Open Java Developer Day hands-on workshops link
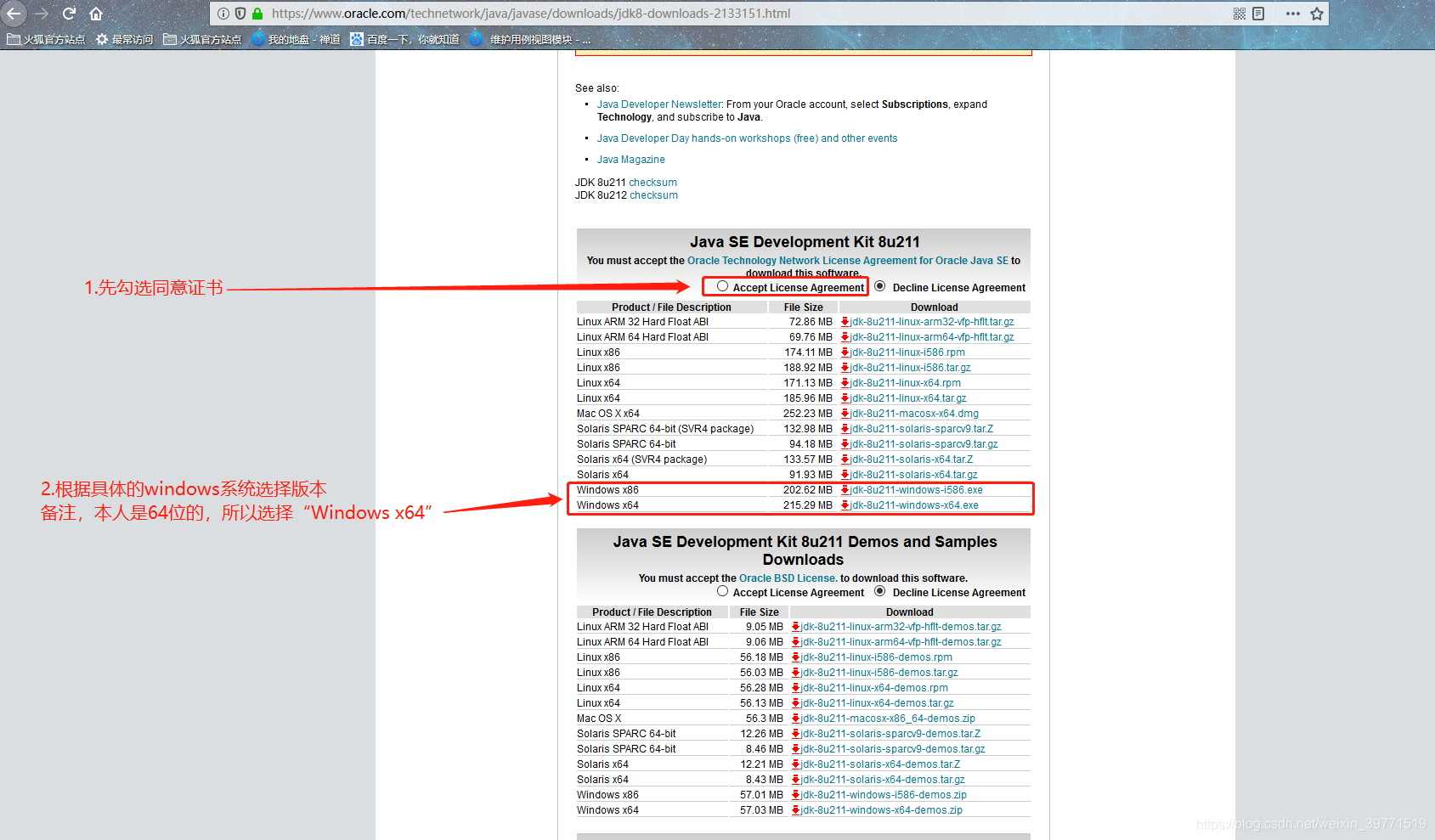The height and width of the screenshot is (840, 1435). [747, 138]
